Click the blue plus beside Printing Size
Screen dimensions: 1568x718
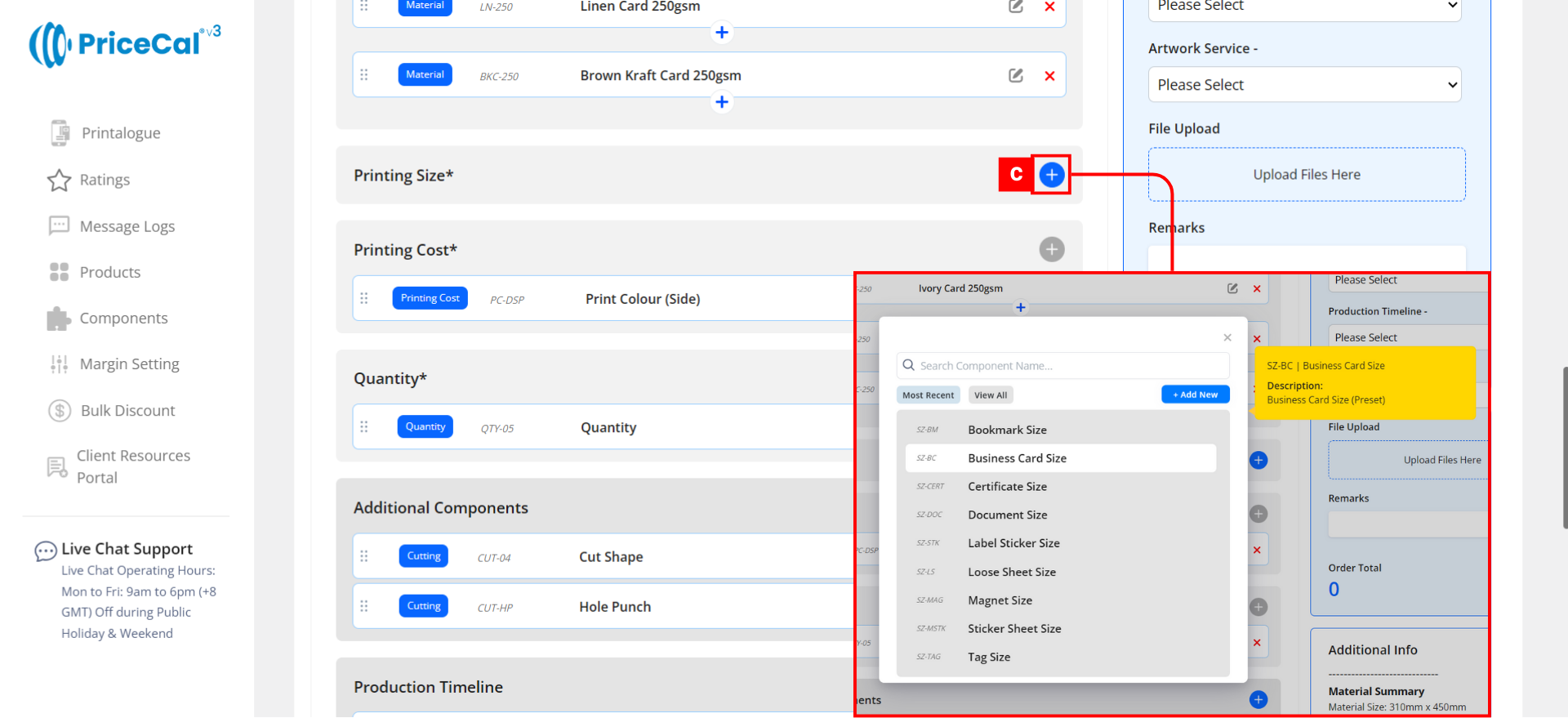tap(1051, 175)
